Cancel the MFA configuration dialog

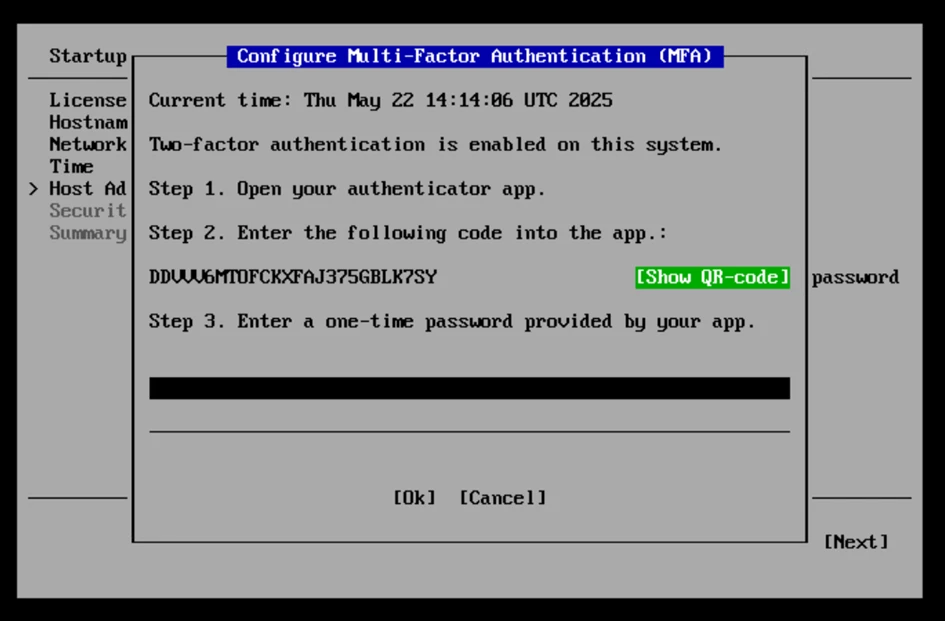tap(503, 498)
